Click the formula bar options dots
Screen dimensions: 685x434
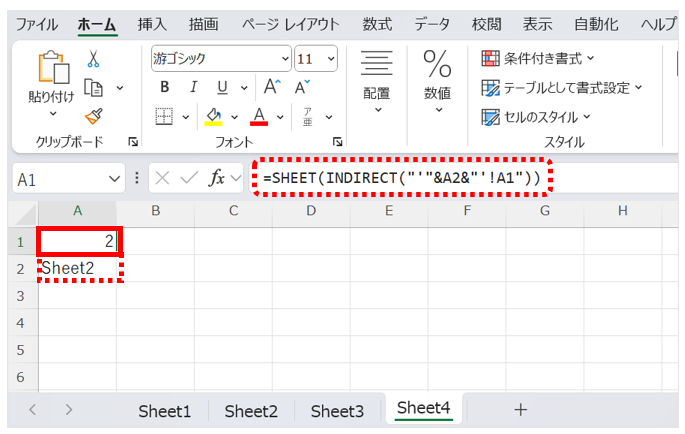[137, 178]
